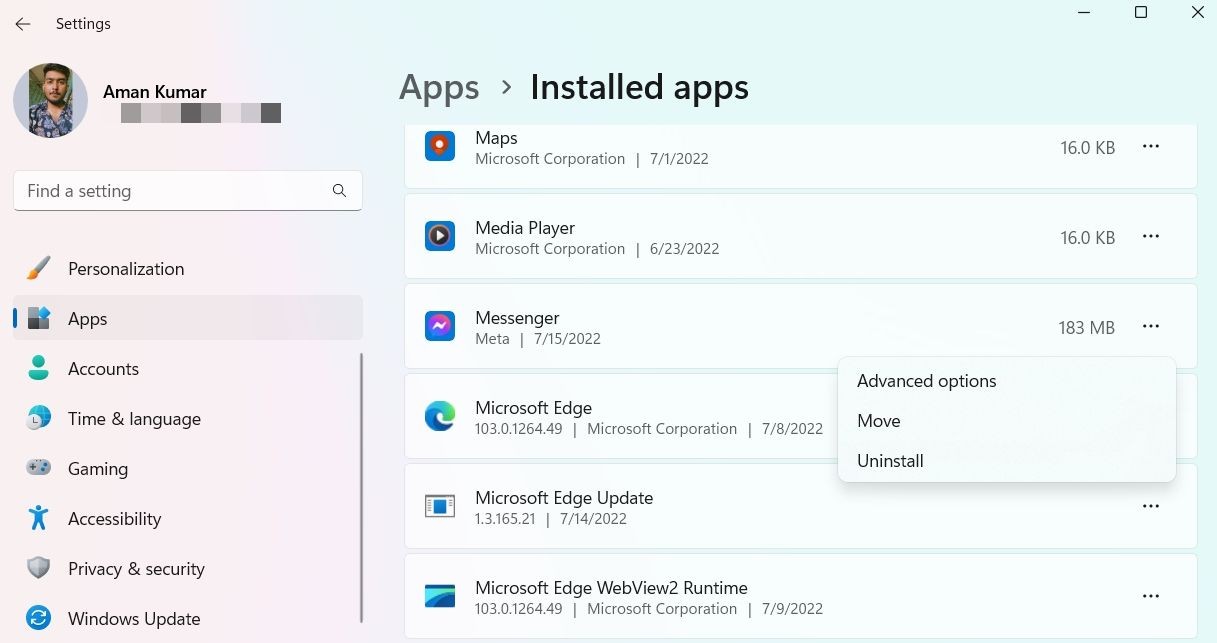Click the Maps app icon

point(440,147)
